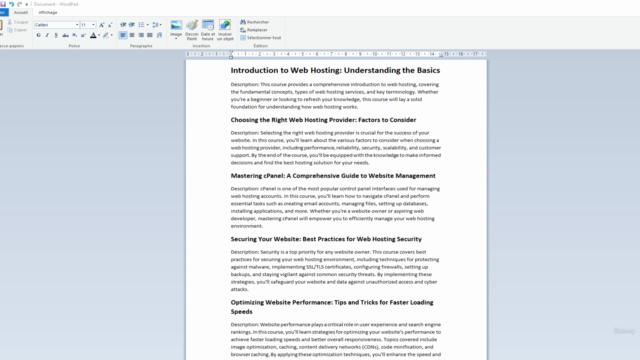Click heading 'Securing Your Website: Best Practices'
This screenshot has width=640, height=360.
[x=326, y=239]
